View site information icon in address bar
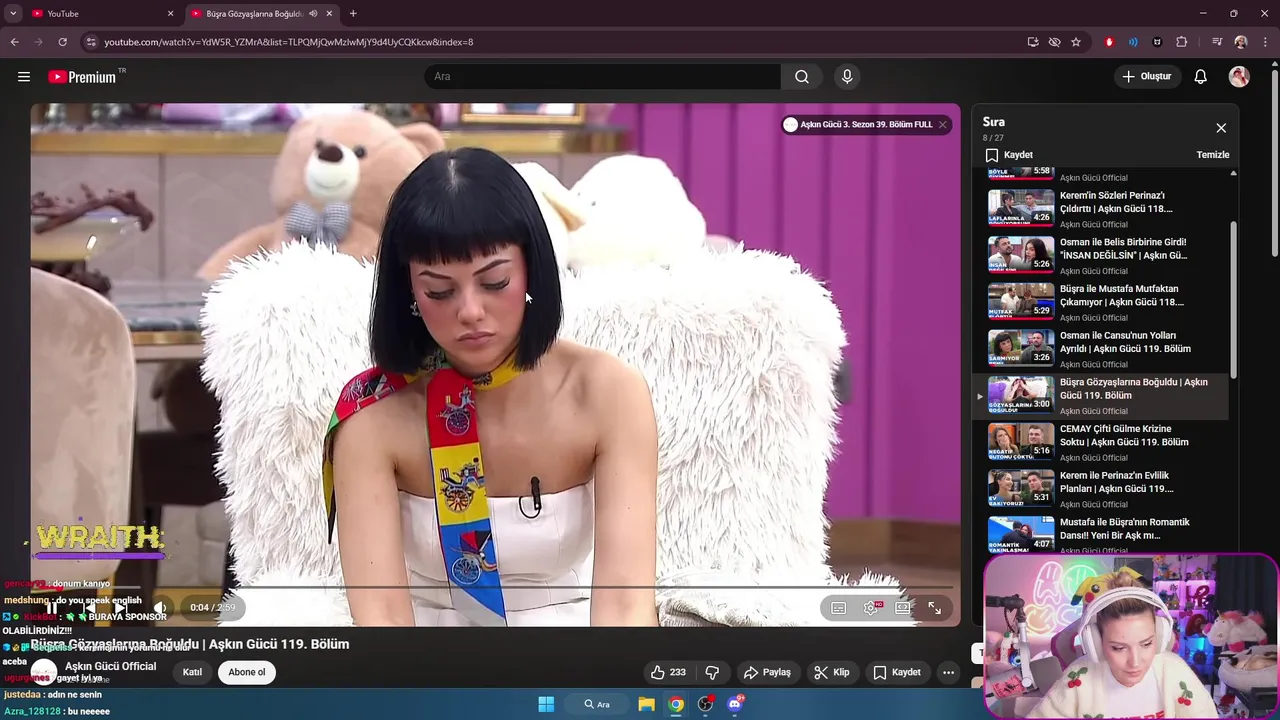The height and width of the screenshot is (720, 1280). (x=91, y=42)
